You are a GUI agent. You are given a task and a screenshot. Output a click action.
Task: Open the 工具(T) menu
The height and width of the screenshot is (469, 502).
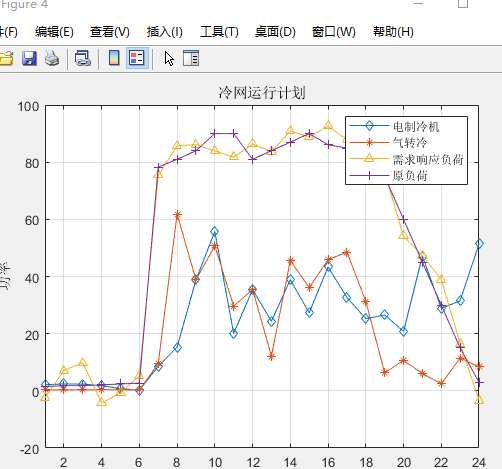[x=219, y=32]
